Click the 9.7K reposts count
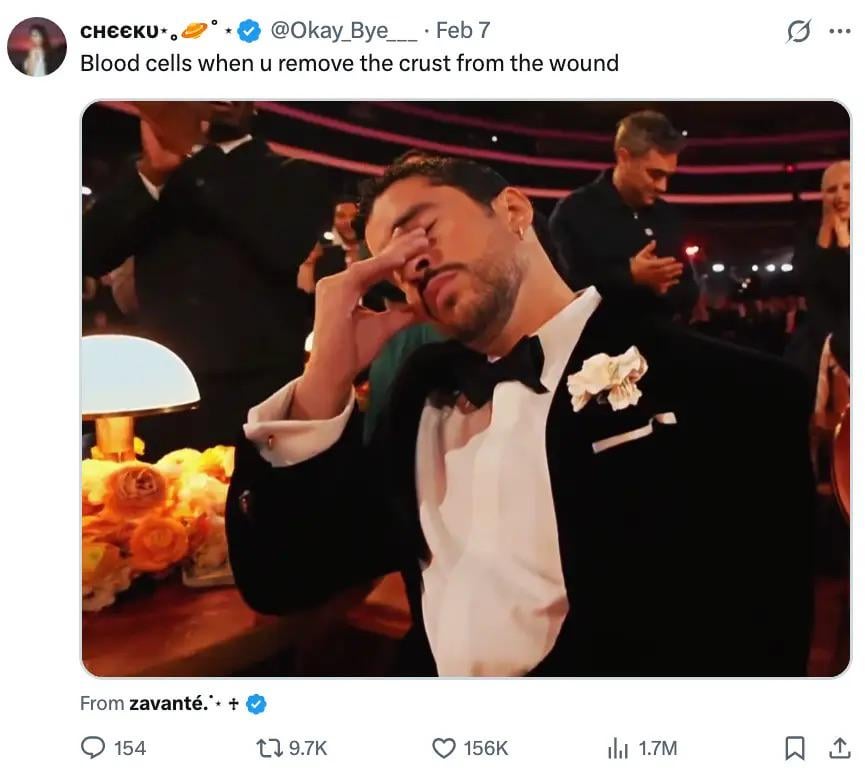The height and width of the screenshot is (776, 865). tap(308, 747)
